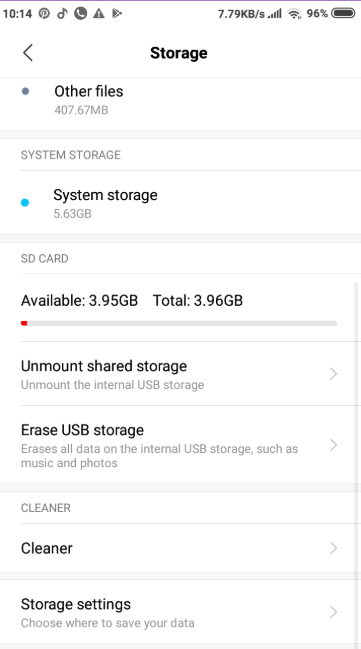The width and height of the screenshot is (361, 649).
Task: Open the Other files entry
Action: pos(180,100)
